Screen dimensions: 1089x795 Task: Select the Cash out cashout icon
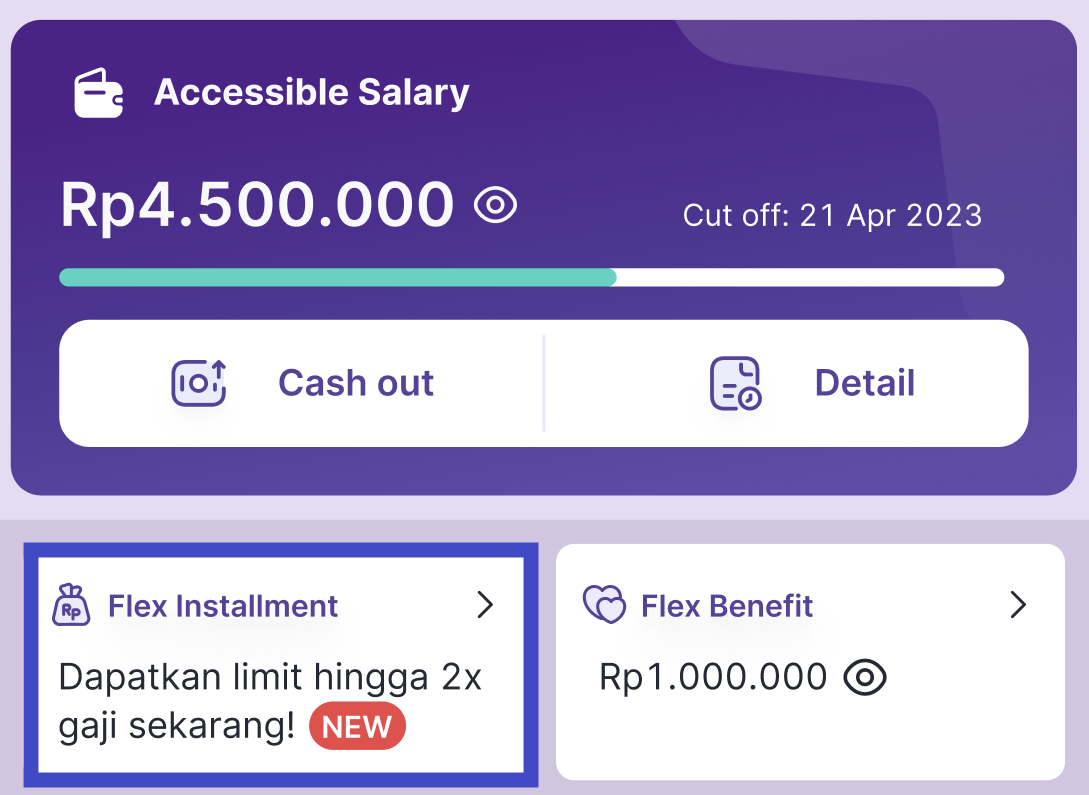(x=198, y=382)
